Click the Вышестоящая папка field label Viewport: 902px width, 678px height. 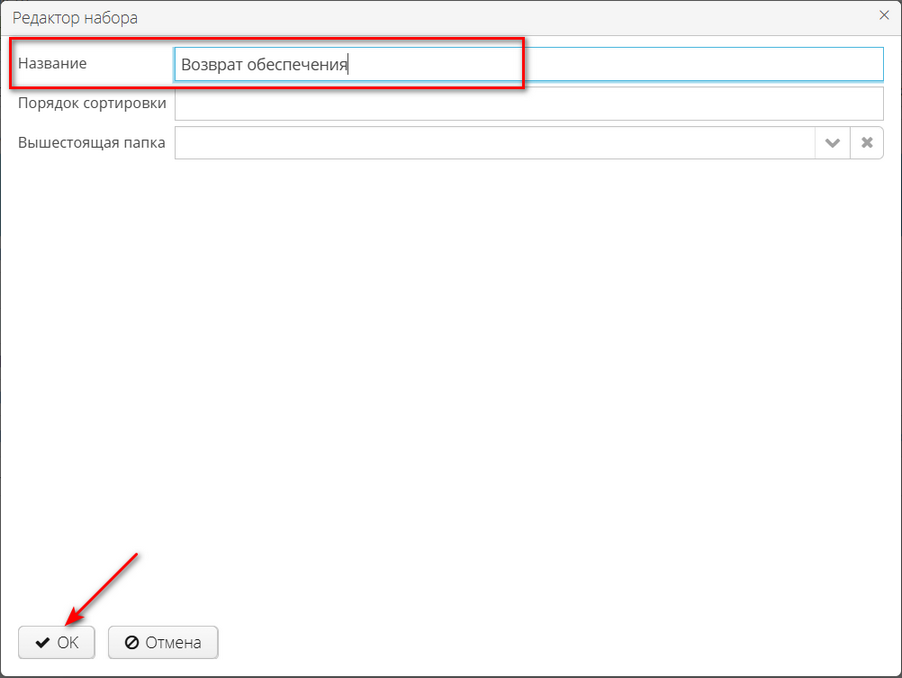click(x=92, y=142)
